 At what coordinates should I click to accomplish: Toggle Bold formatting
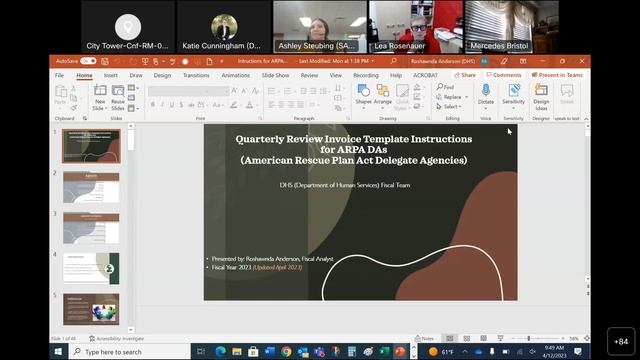(x=153, y=105)
